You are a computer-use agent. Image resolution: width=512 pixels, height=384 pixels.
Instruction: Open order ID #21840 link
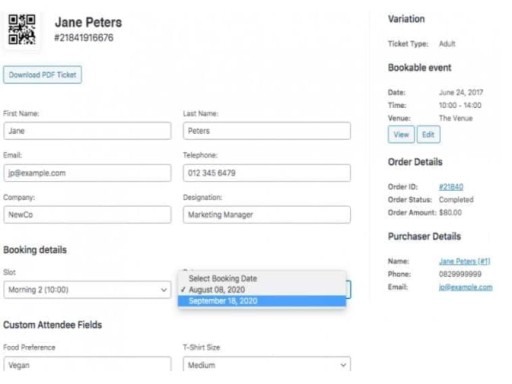(451, 187)
